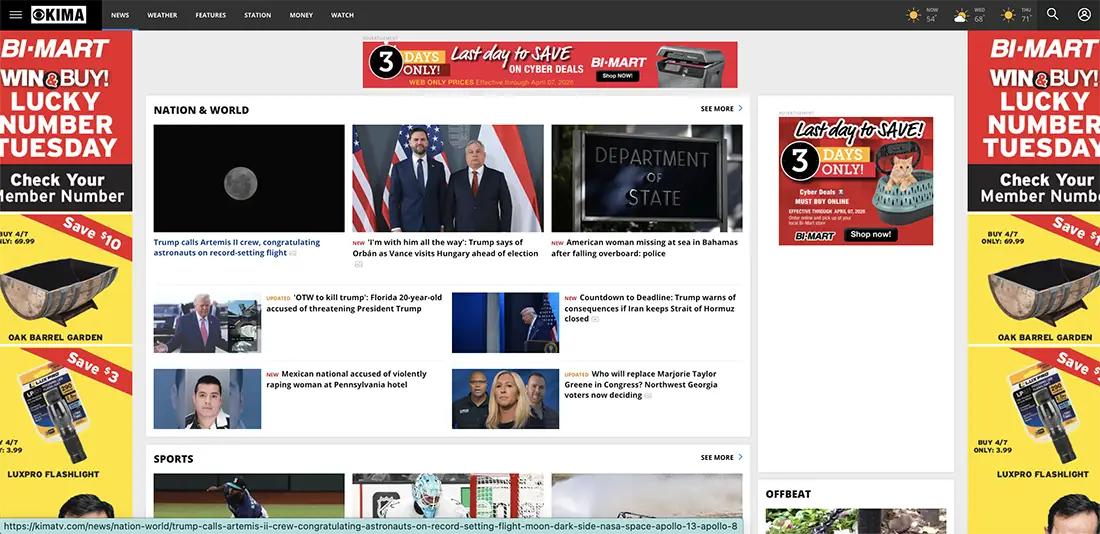Viewport: 1100px width, 534px height.
Task: Open American woman missing at sea headline
Action: pyautogui.click(x=645, y=248)
